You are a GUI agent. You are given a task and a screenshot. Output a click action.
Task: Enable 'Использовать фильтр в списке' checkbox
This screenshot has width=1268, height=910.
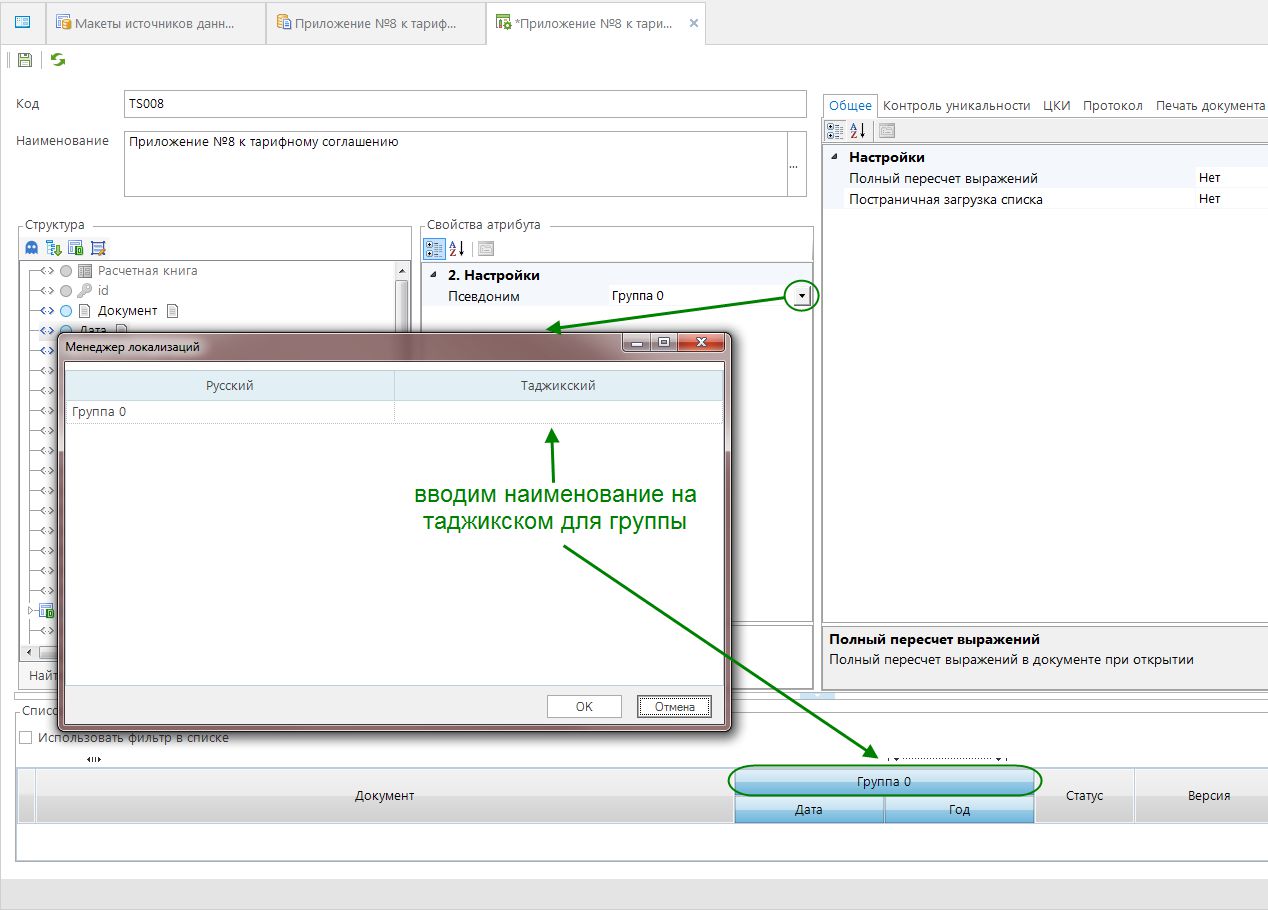pos(26,738)
